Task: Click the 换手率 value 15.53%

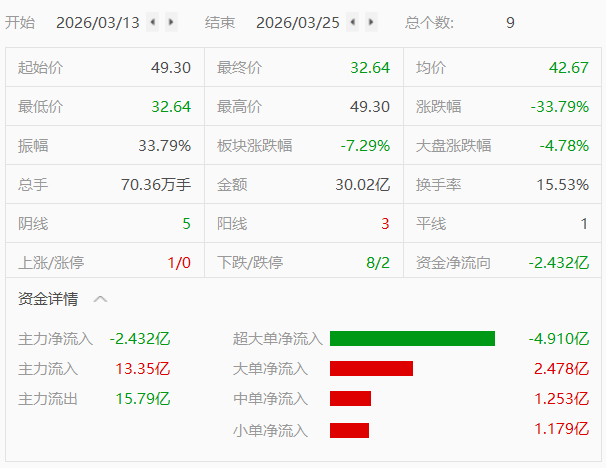Action: point(563,185)
